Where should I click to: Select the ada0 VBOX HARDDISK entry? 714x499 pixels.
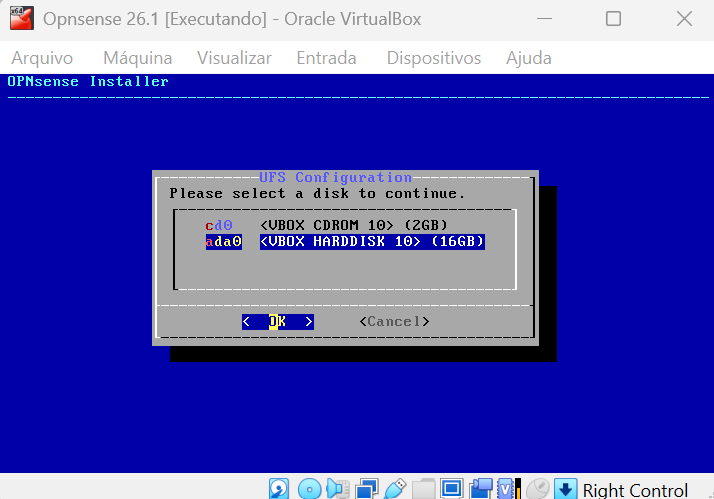tap(345, 241)
